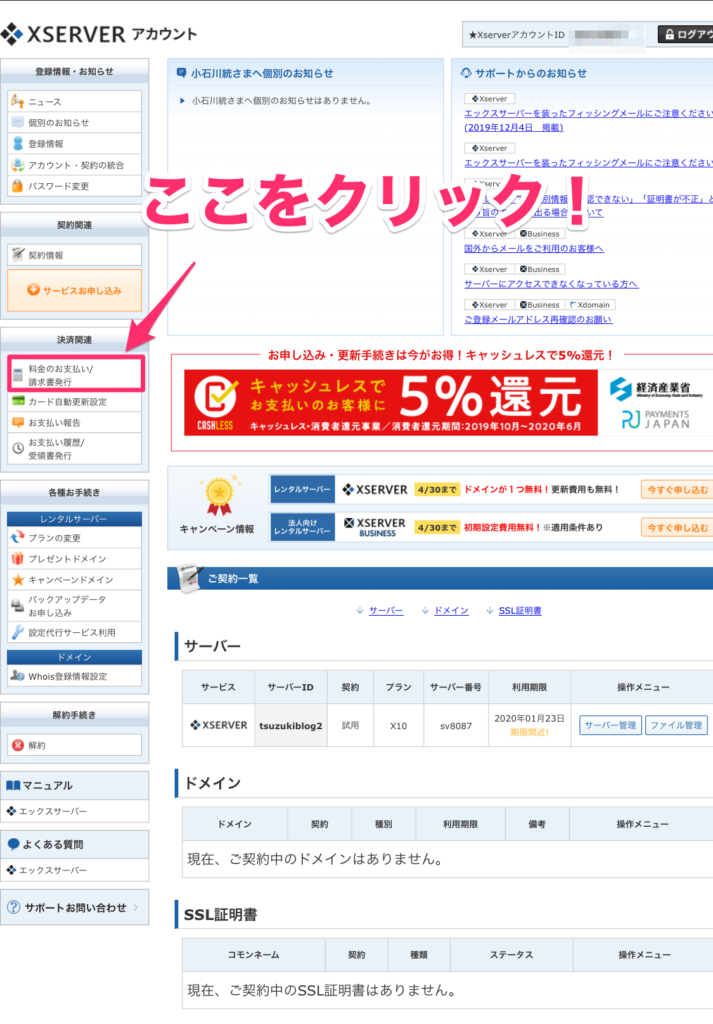The height and width of the screenshot is (1024, 713).
Task: Click the カード自動更新設定 card icon
Action: [x=18, y=401]
